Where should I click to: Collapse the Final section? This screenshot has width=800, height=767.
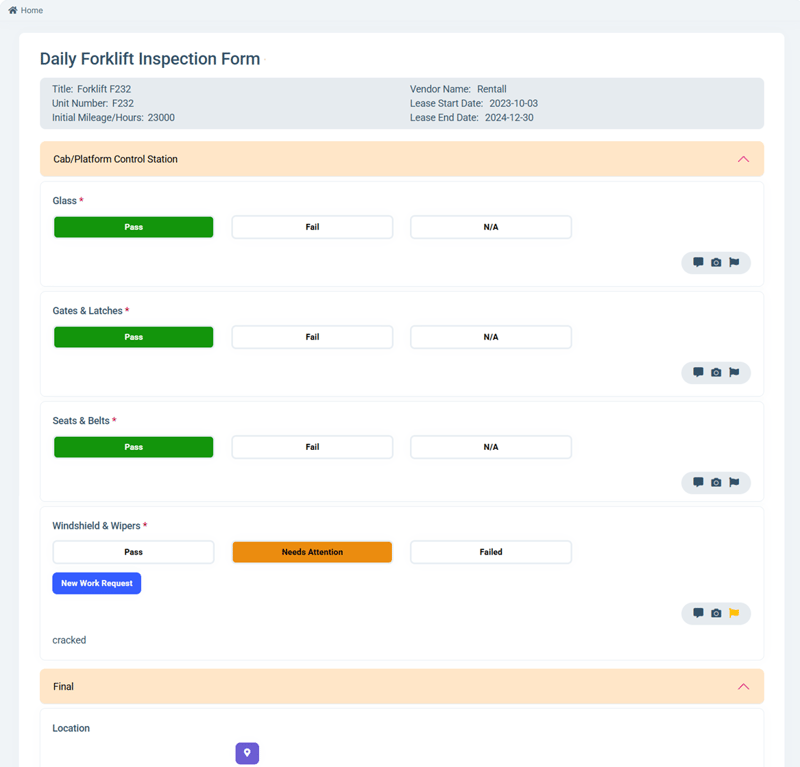click(743, 687)
